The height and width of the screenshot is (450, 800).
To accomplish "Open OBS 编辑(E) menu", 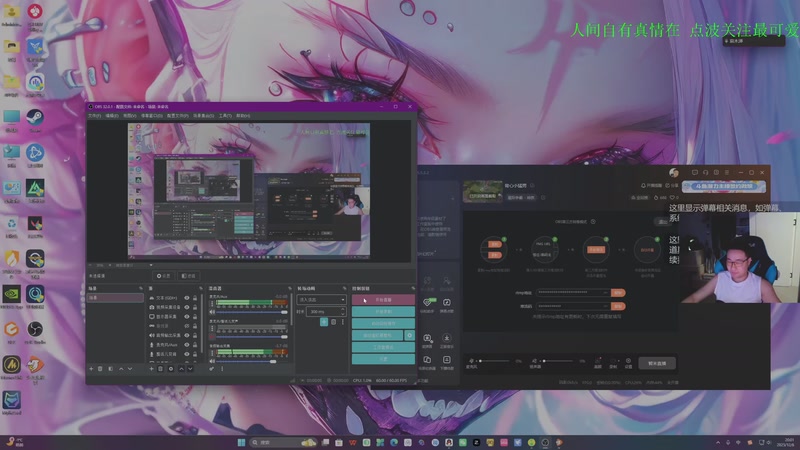I will (x=112, y=116).
